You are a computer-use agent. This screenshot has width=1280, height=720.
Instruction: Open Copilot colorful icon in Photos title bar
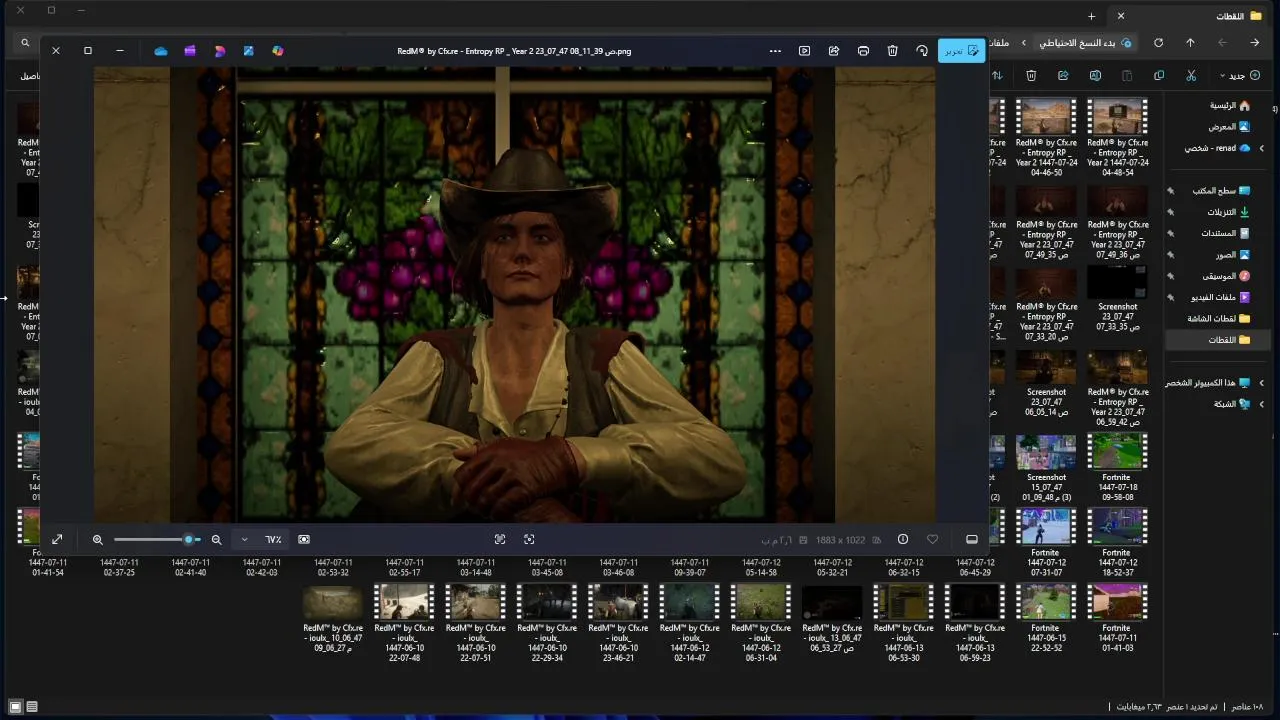click(x=278, y=51)
